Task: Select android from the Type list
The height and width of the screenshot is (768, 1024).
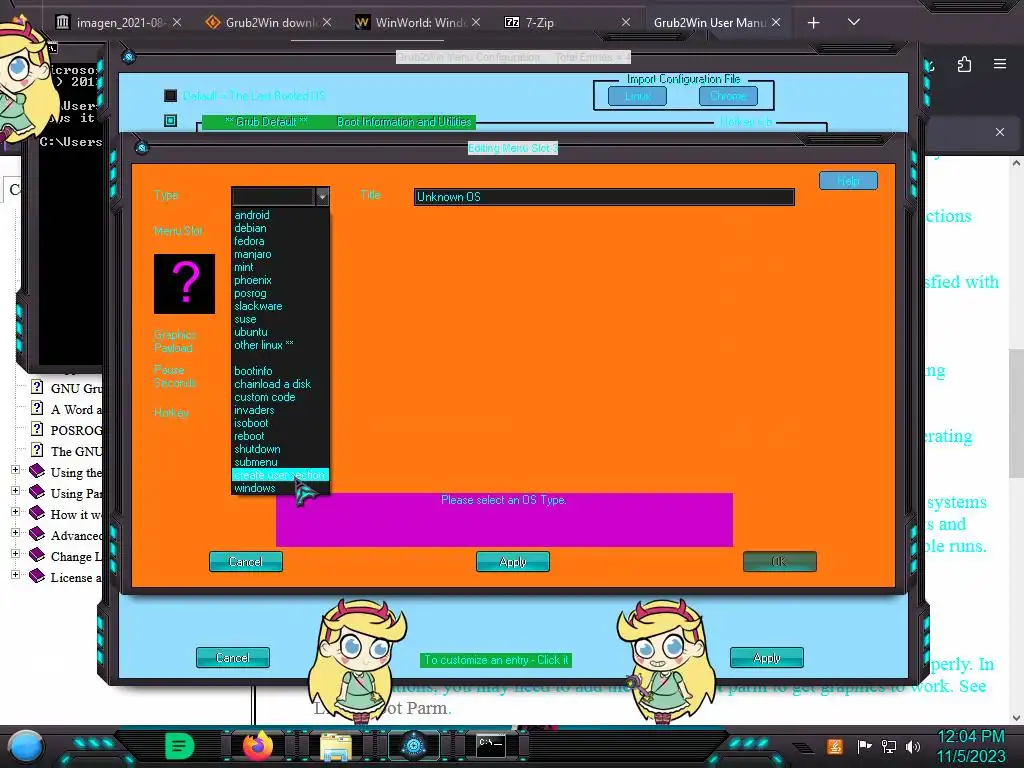Action: click(251, 215)
